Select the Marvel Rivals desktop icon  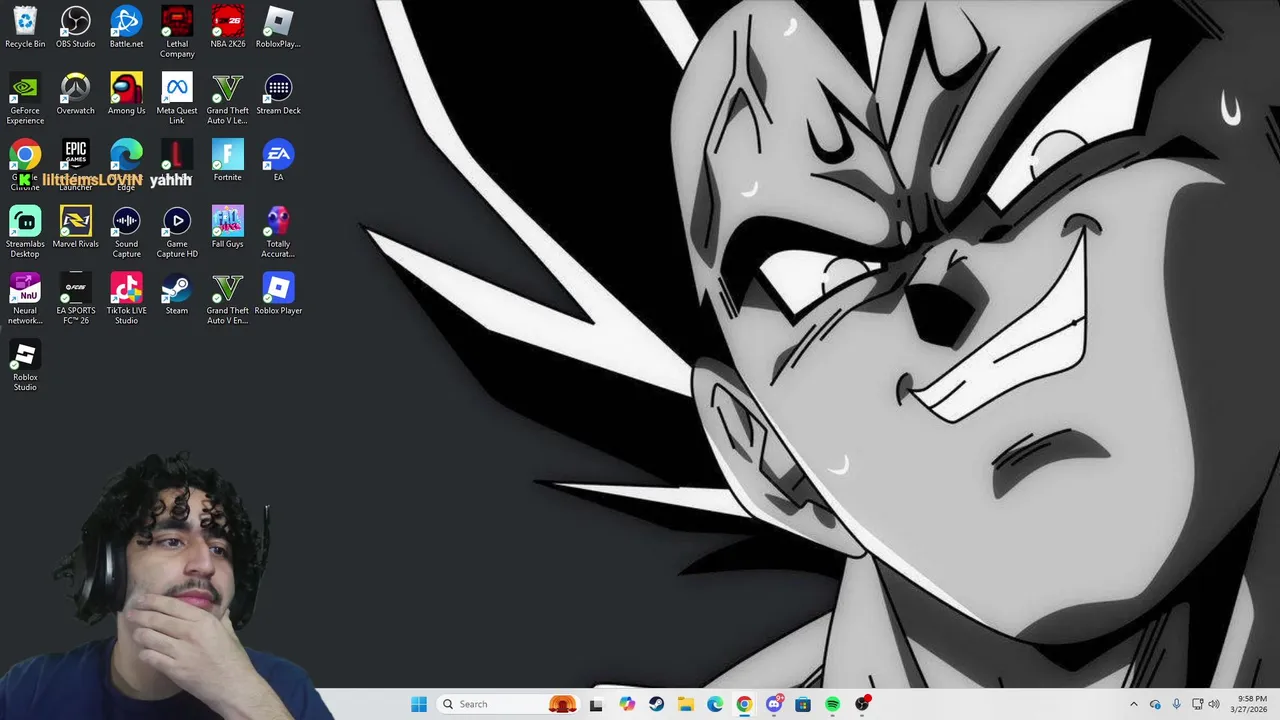(76, 227)
